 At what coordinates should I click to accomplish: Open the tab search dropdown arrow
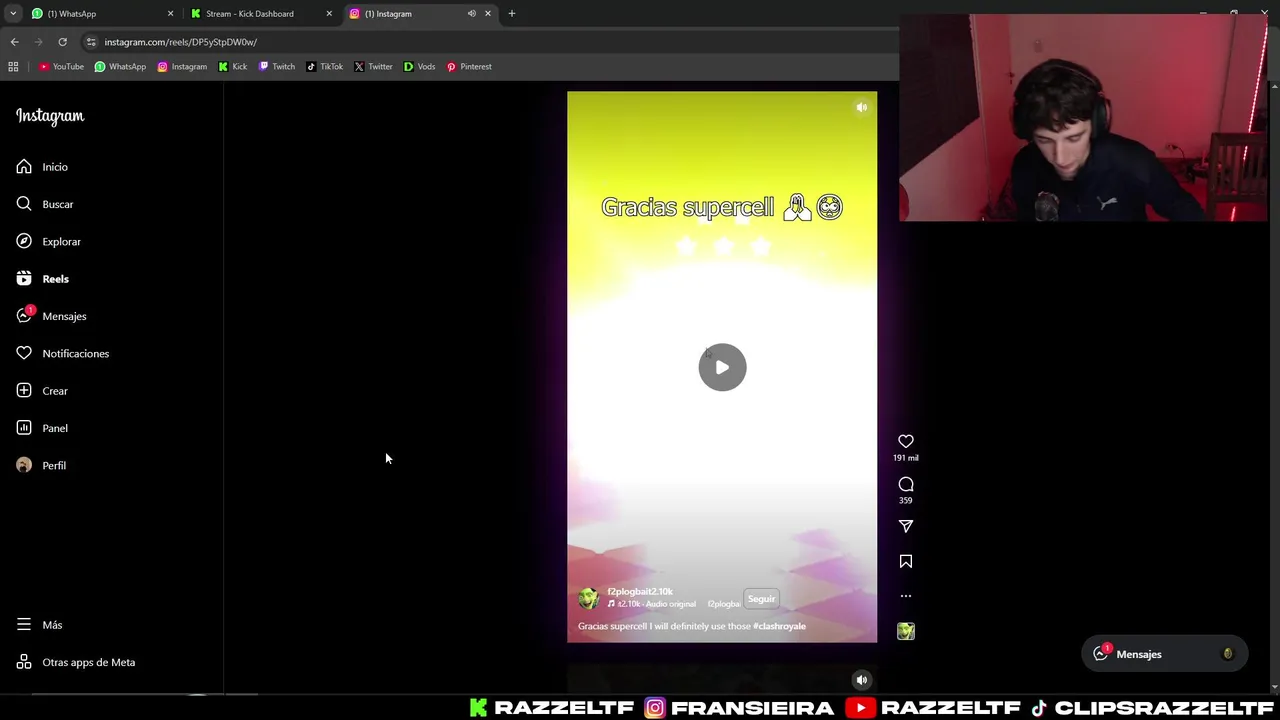tap(13, 14)
